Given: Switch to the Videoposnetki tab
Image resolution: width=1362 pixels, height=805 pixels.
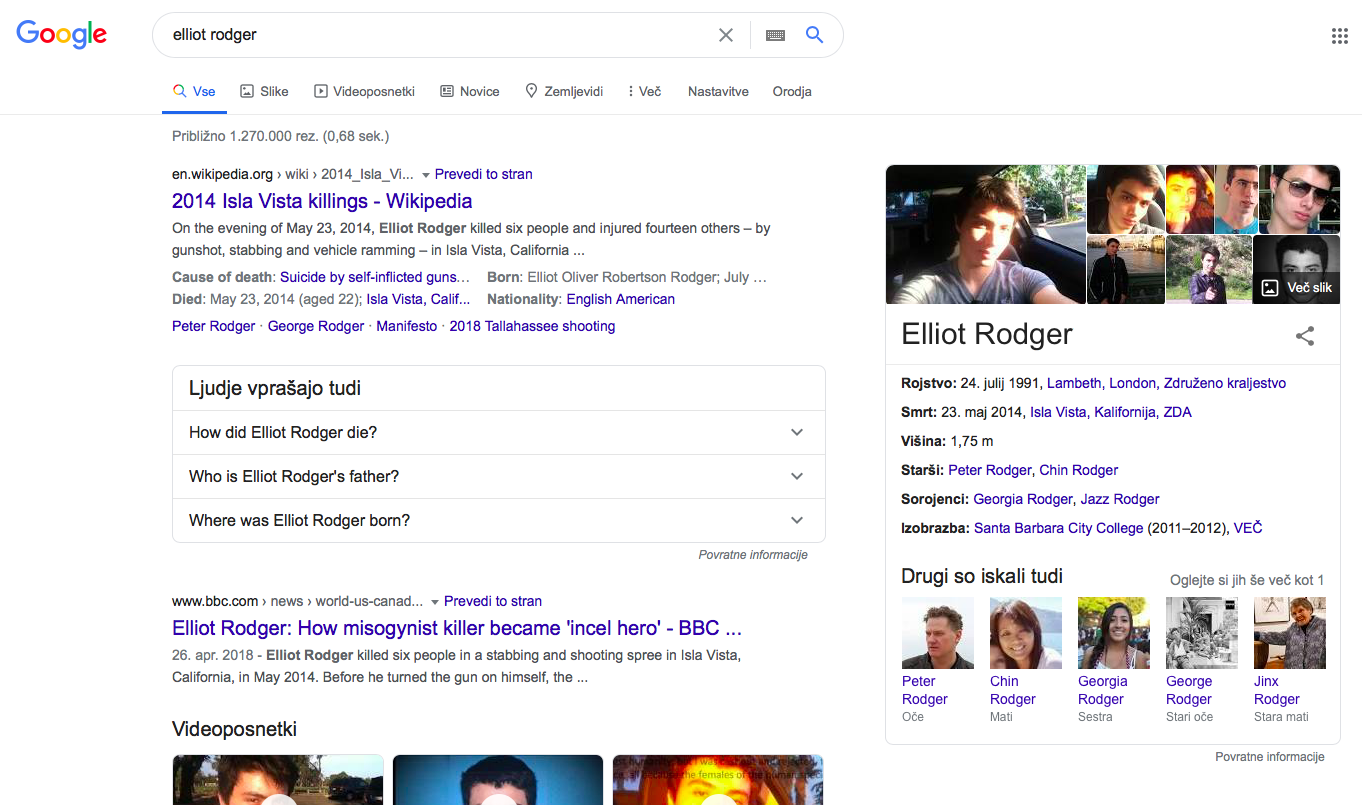Looking at the screenshot, I should click(x=364, y=91).
